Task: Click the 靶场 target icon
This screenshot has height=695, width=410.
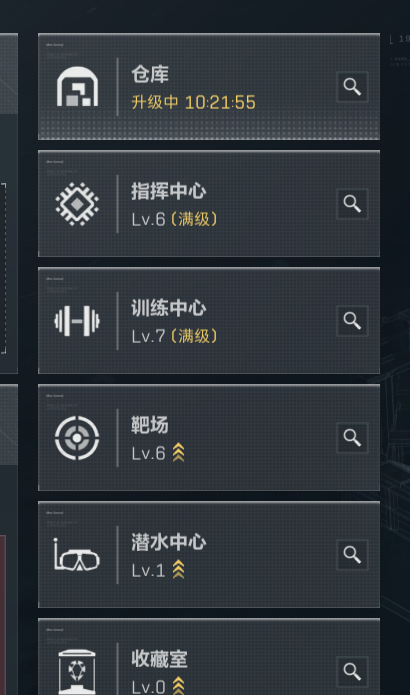Action: pyautogui.click(x=77, y=438)
